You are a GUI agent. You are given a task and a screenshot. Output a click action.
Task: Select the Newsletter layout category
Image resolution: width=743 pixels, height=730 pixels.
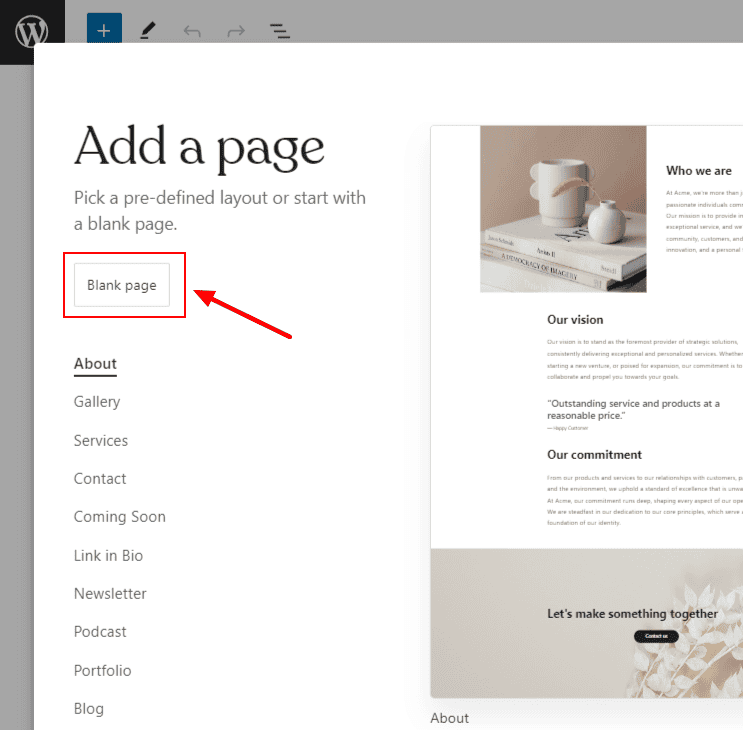110,594
